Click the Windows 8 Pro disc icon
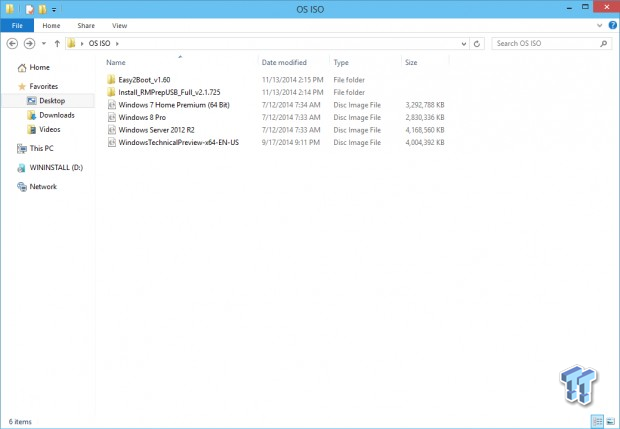 (x=112, y=117)
